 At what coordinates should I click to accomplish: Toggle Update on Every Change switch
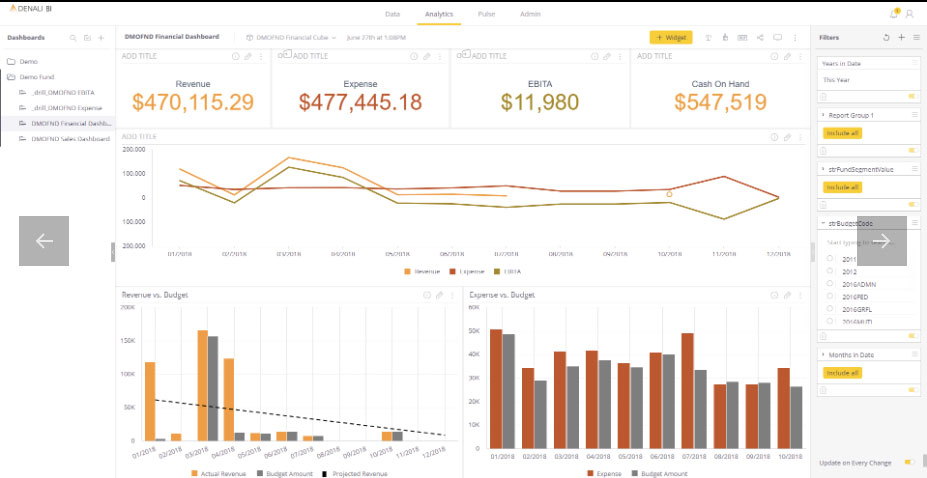pos(909,462)
